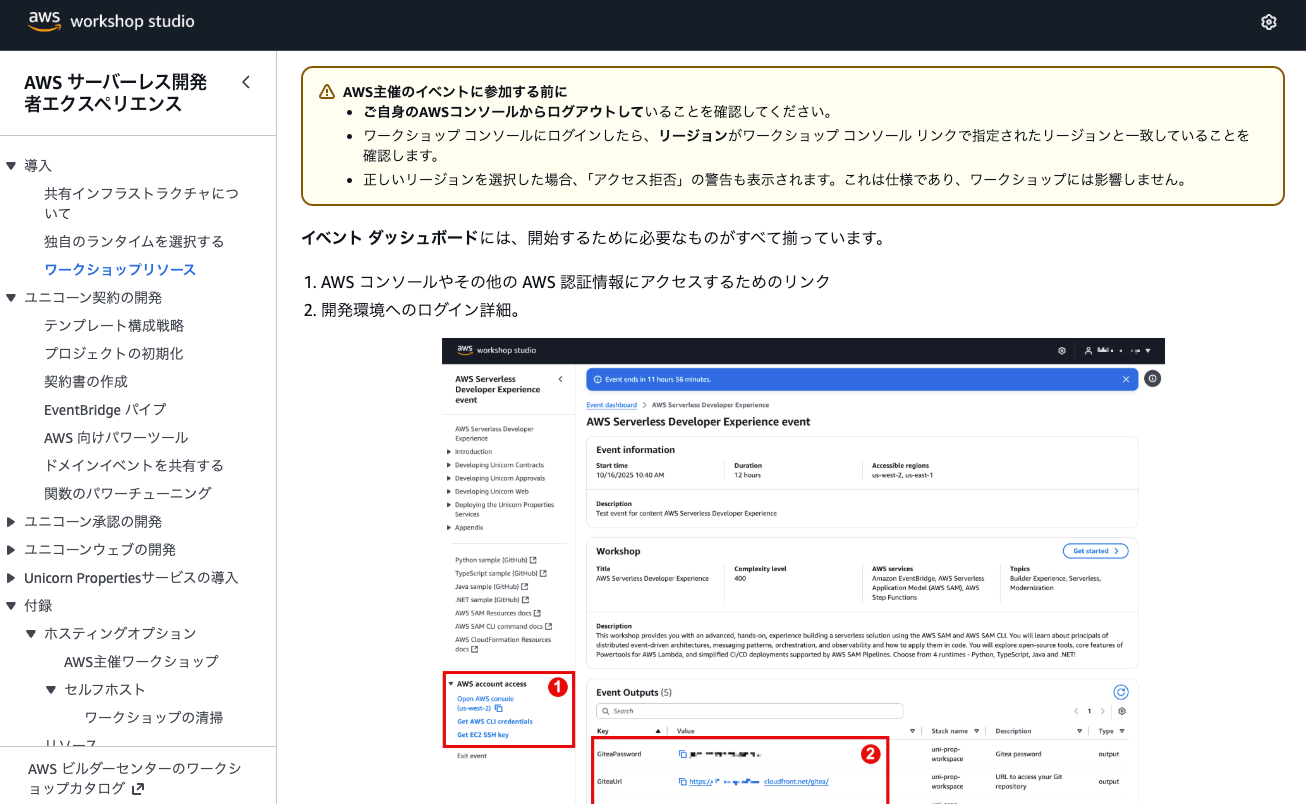Open the AWS主催ワークショップ page
The width and height of the screenshot is (1306, 804).
tap(141, 662)
